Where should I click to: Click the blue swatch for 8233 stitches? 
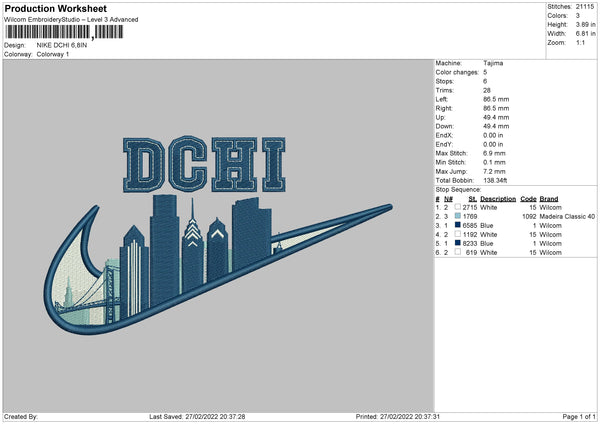[458, 243]
